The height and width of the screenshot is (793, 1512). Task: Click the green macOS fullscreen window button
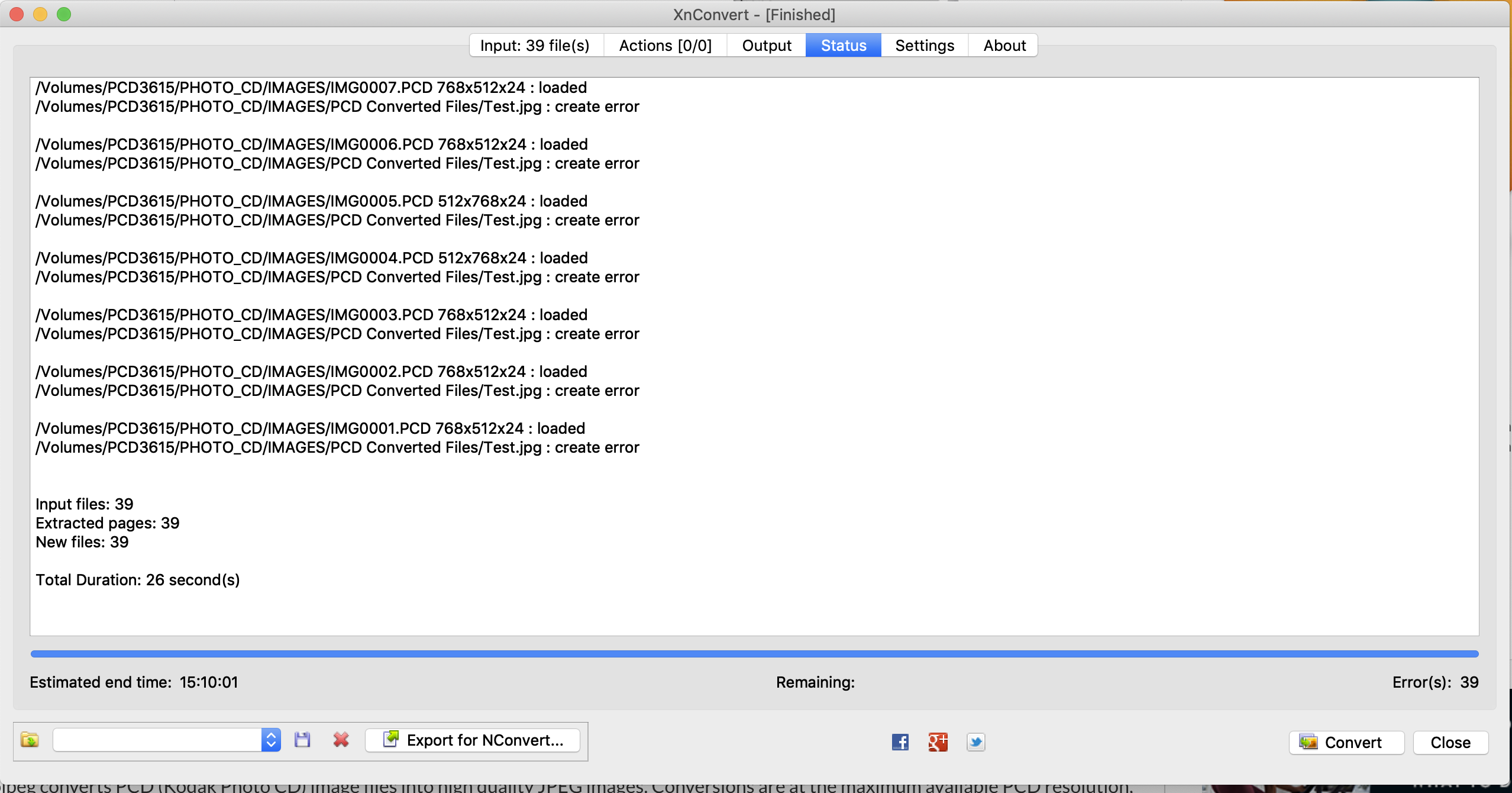point(64,14)
